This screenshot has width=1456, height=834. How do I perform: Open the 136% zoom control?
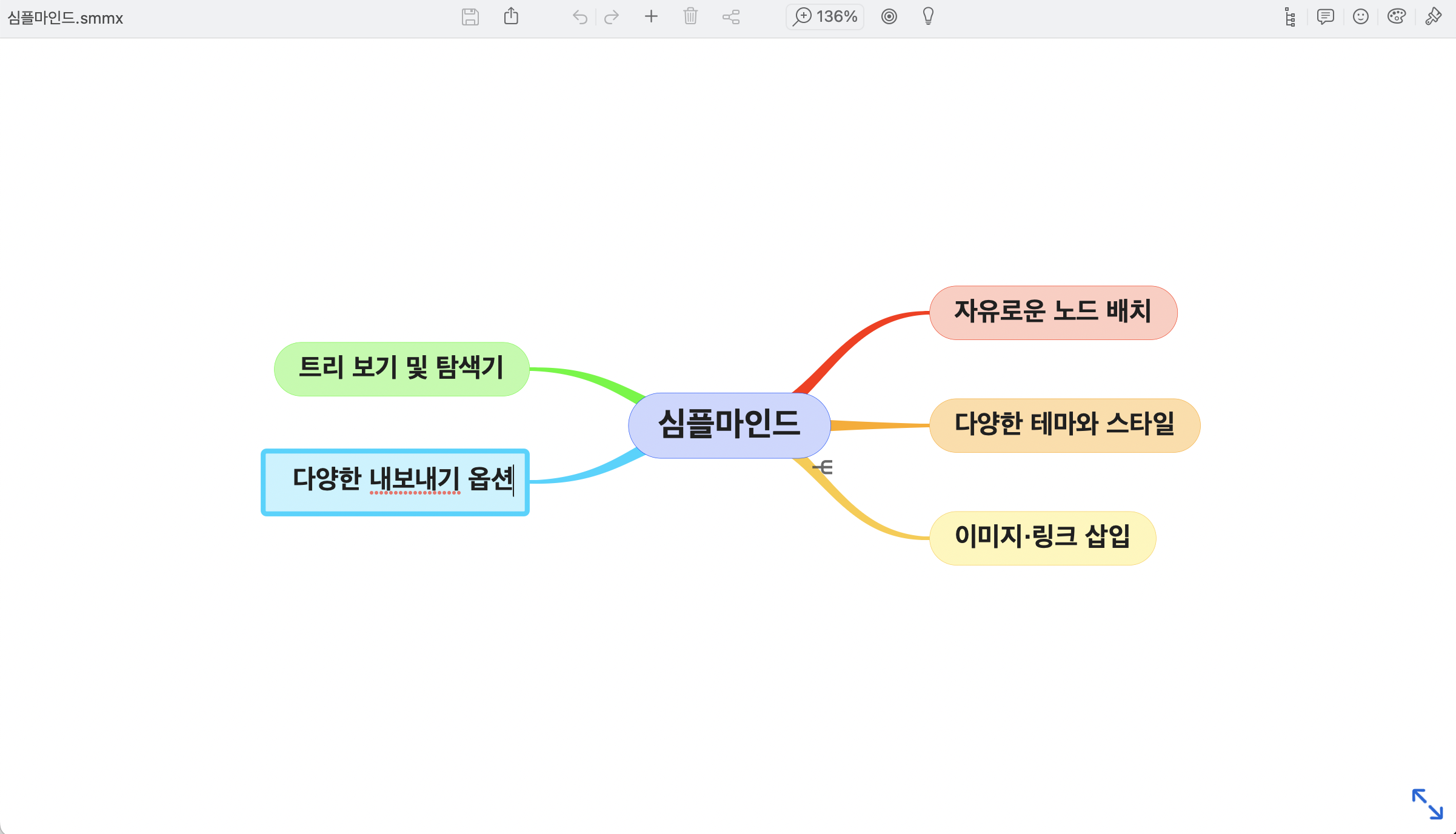coord(825,16)
